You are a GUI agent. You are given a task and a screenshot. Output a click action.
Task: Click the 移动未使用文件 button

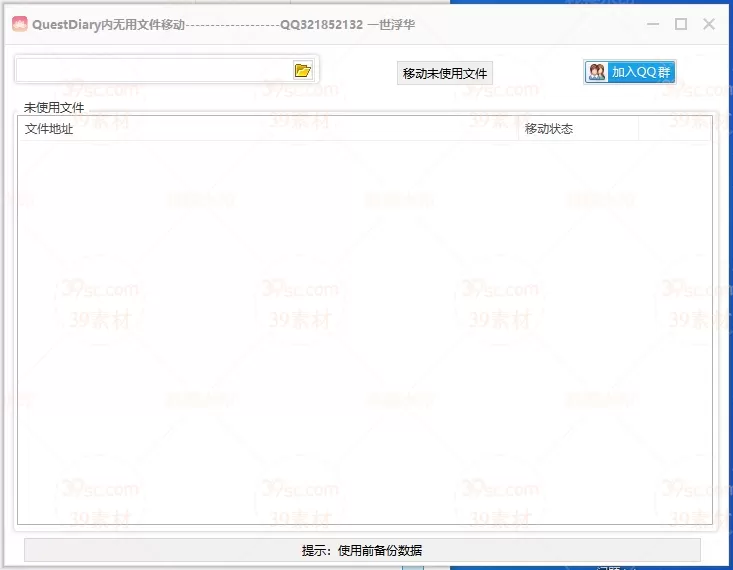tap(445, 73)
